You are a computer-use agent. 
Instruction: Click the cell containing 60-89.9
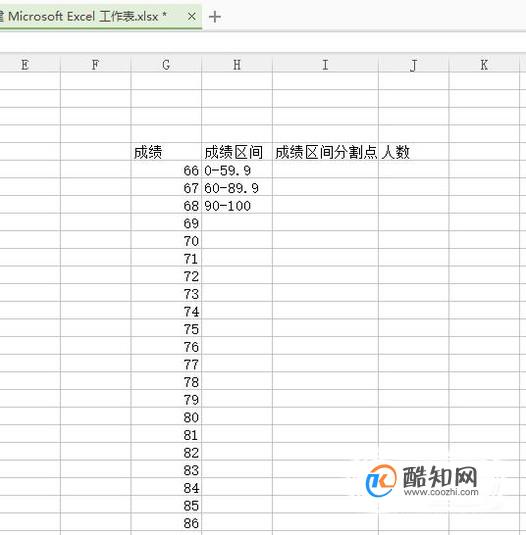(237, 188)
